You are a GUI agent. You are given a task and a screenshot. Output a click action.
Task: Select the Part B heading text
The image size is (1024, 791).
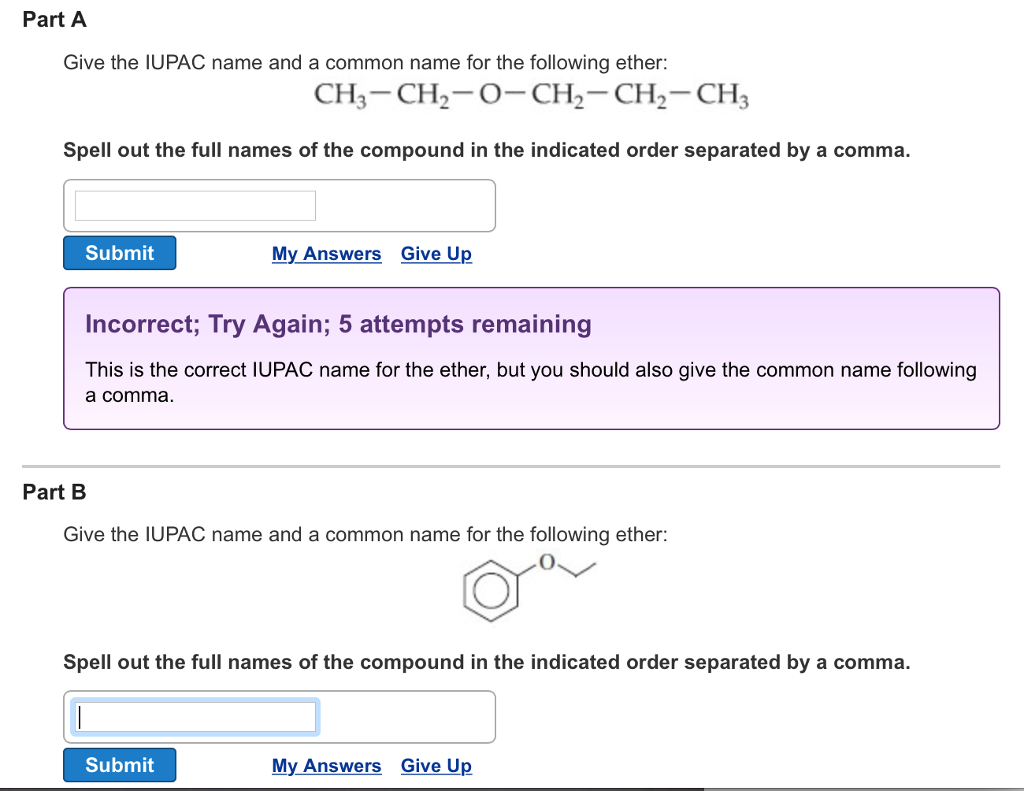point(55,492)
